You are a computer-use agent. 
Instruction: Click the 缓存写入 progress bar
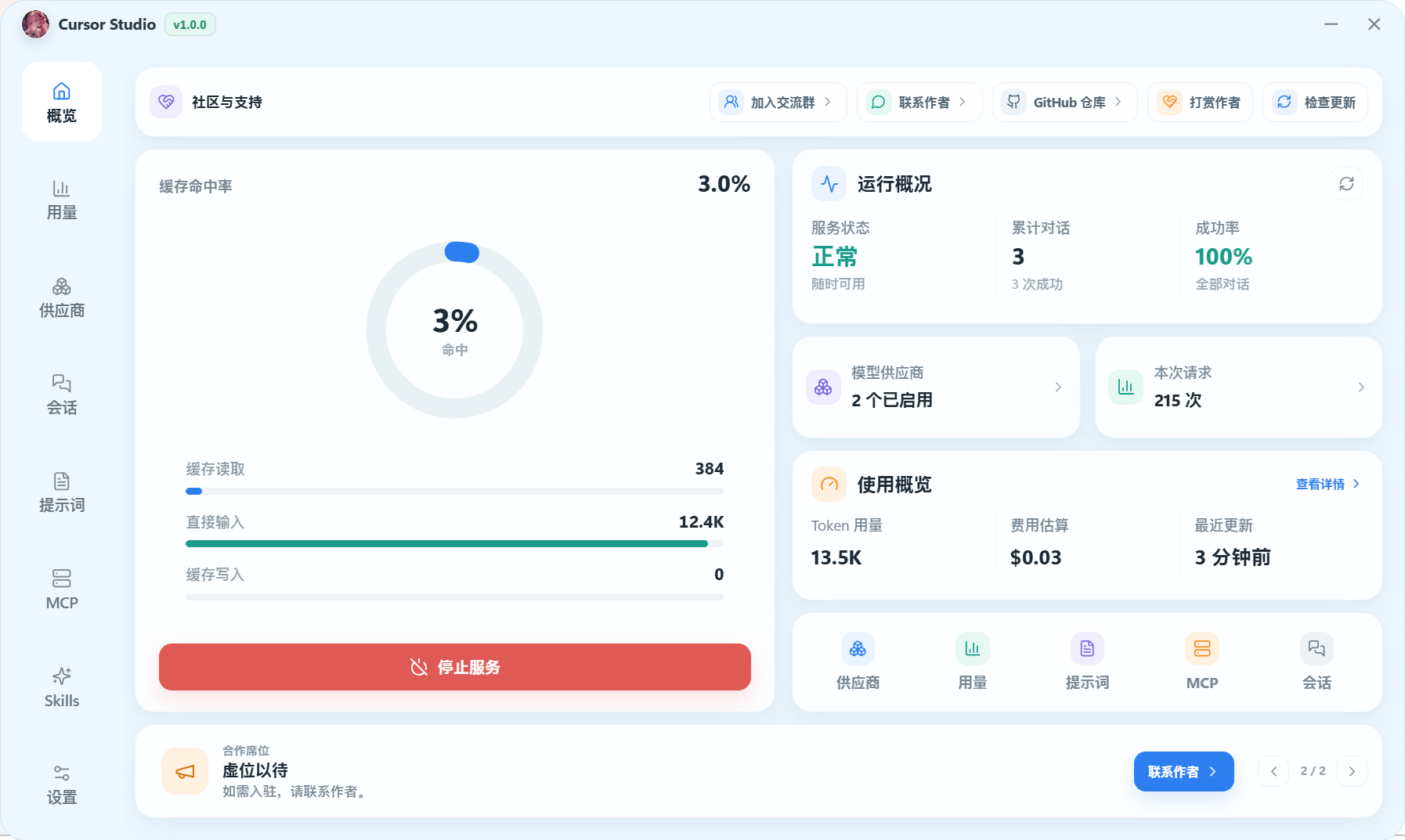(x=455, y=597)
